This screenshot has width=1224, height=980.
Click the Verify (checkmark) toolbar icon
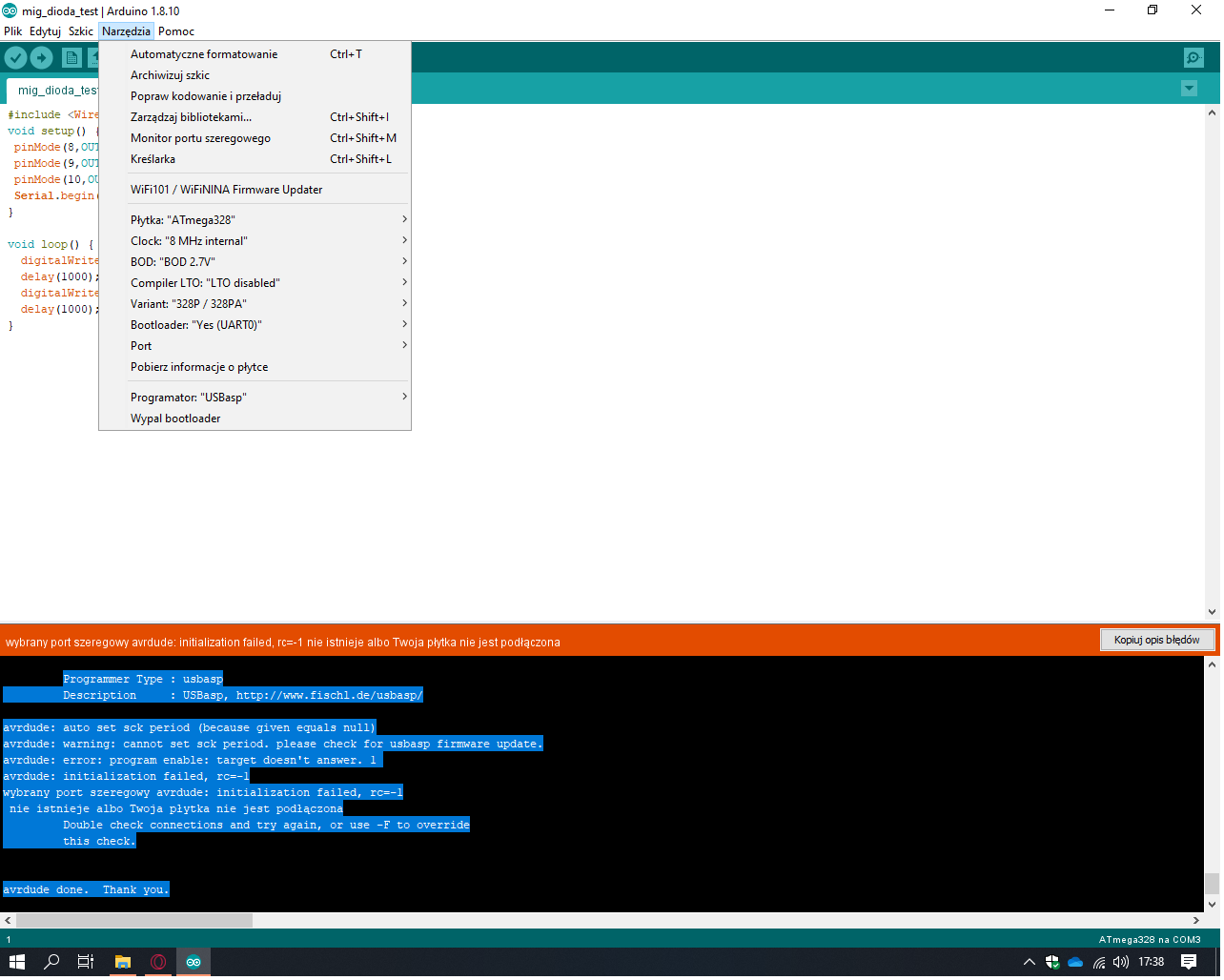tap(15, 58)
